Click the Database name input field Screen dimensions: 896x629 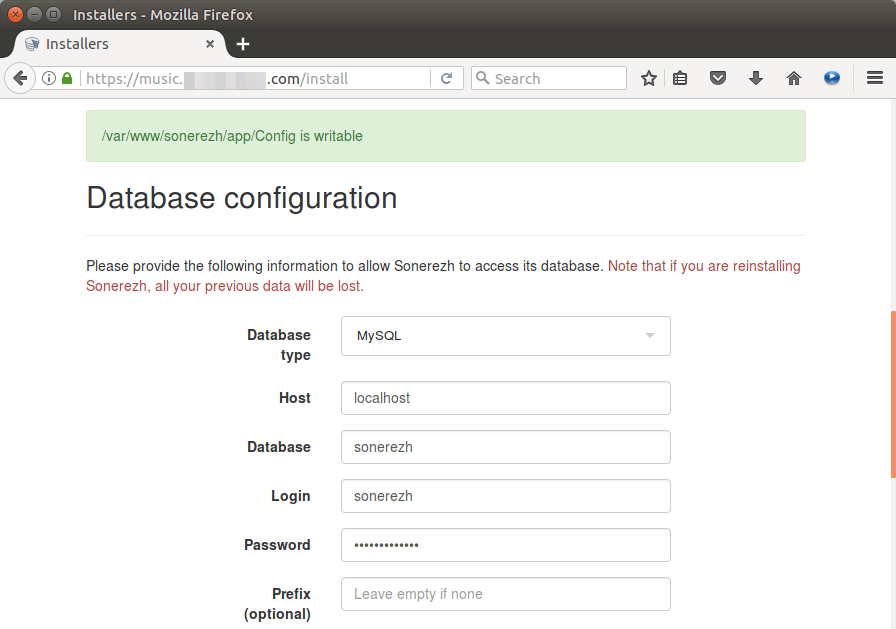[x=505, y=447]
